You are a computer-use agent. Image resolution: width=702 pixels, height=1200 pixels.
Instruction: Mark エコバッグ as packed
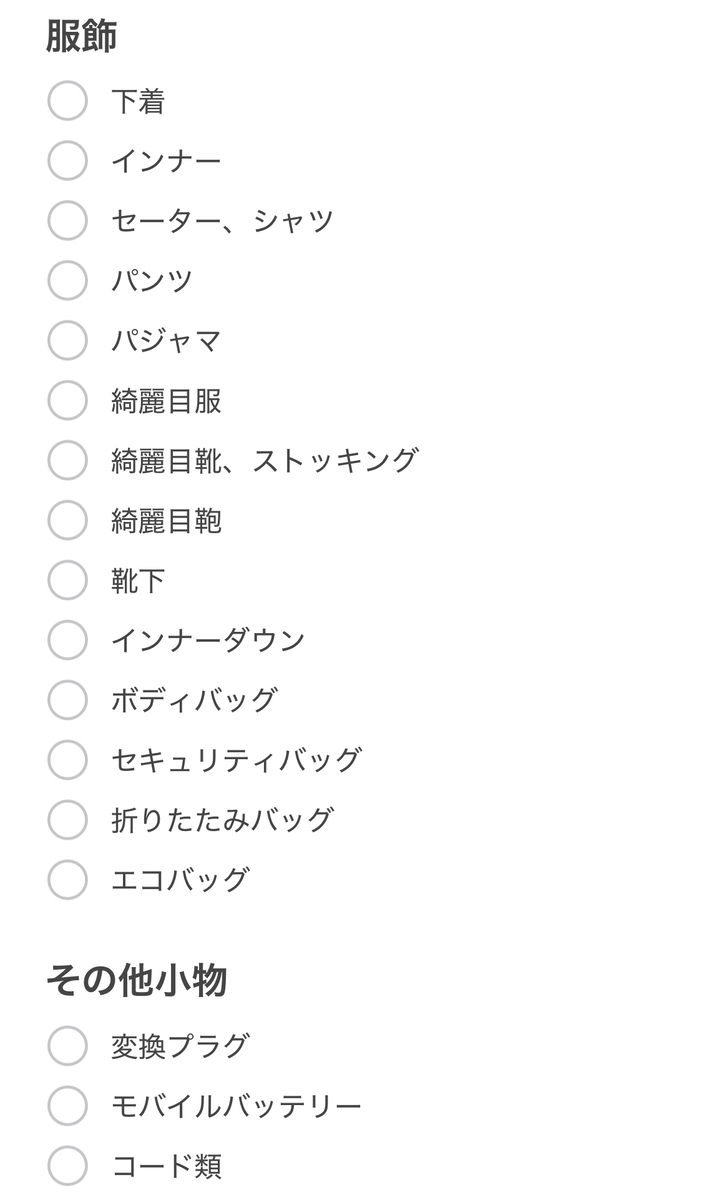67,880
